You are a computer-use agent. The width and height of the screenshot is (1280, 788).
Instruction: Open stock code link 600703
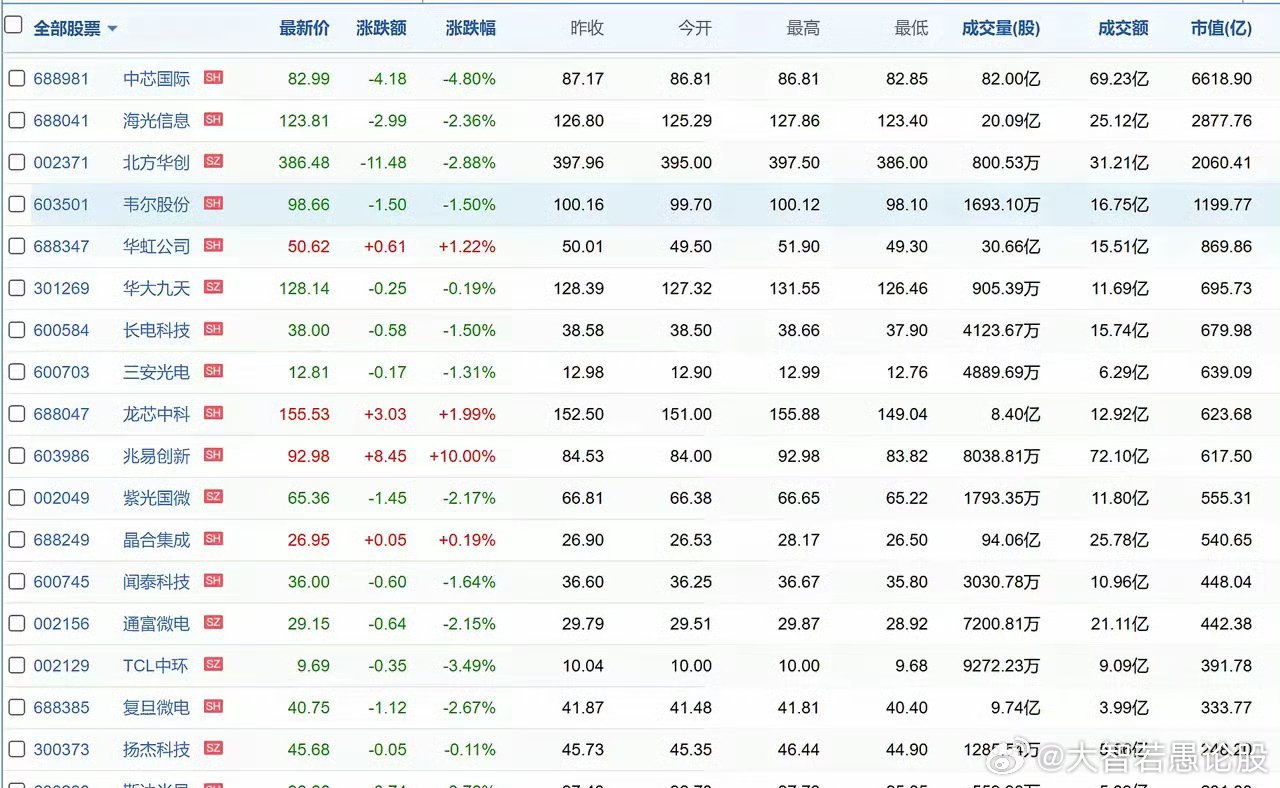tap(61, 373)
